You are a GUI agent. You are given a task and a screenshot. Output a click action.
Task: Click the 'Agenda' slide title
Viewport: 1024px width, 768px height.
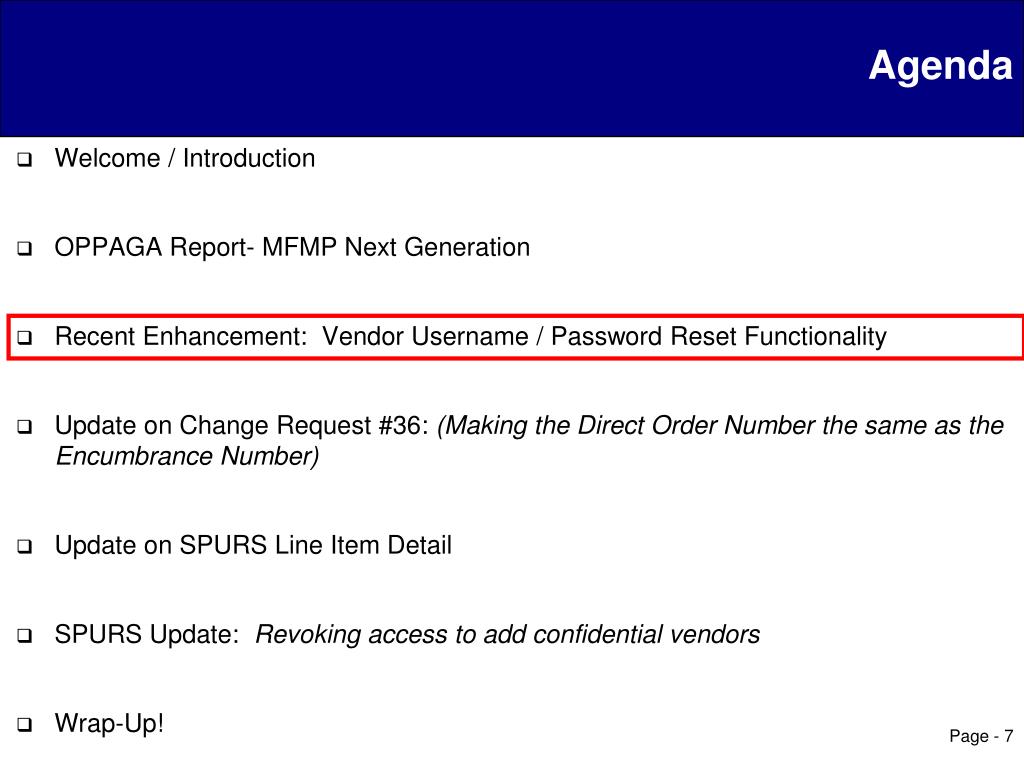(x=940, y=67)
